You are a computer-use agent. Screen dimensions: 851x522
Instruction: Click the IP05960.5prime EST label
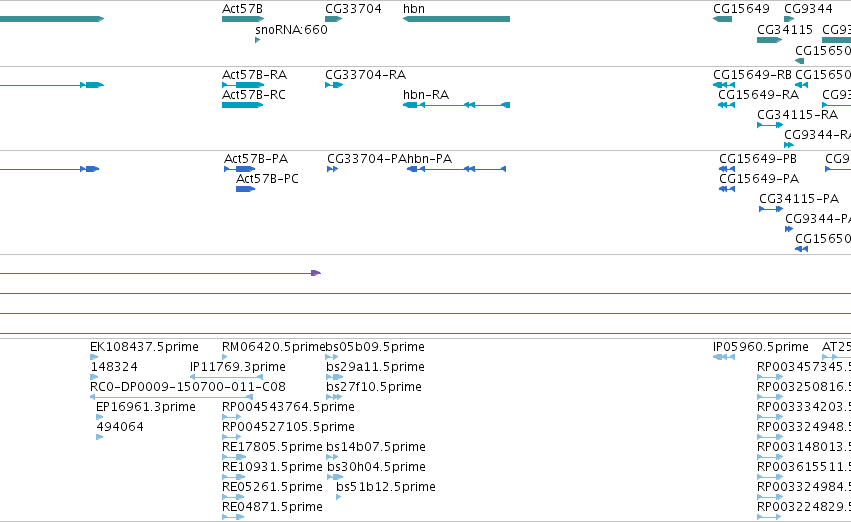click(761, 346)
